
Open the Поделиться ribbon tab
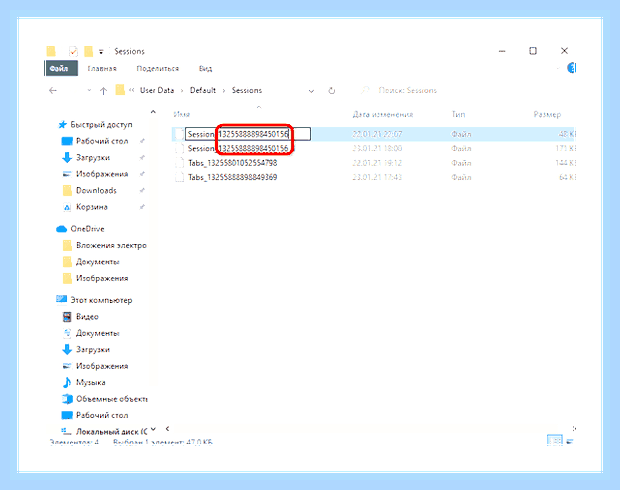tap(157, 68)
